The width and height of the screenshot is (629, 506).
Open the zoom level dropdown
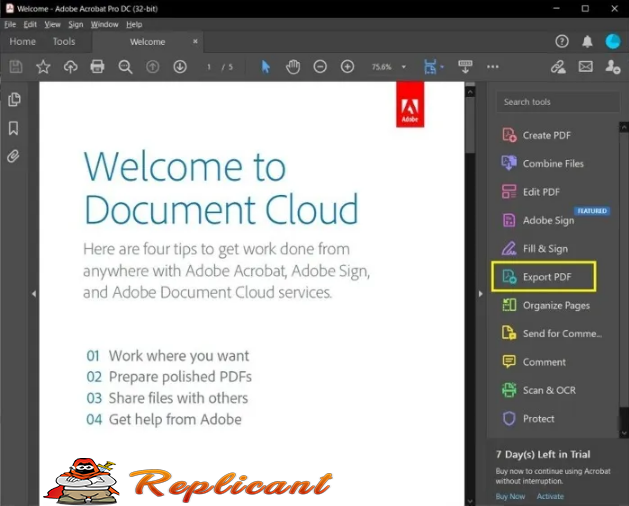pyautogui.click(x=404, y=67)
